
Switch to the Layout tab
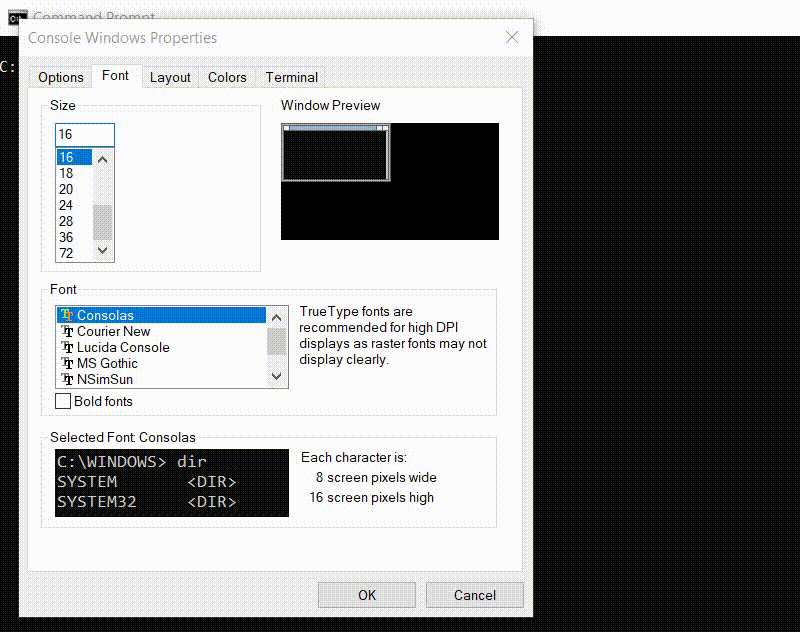[x=170, y=77]
